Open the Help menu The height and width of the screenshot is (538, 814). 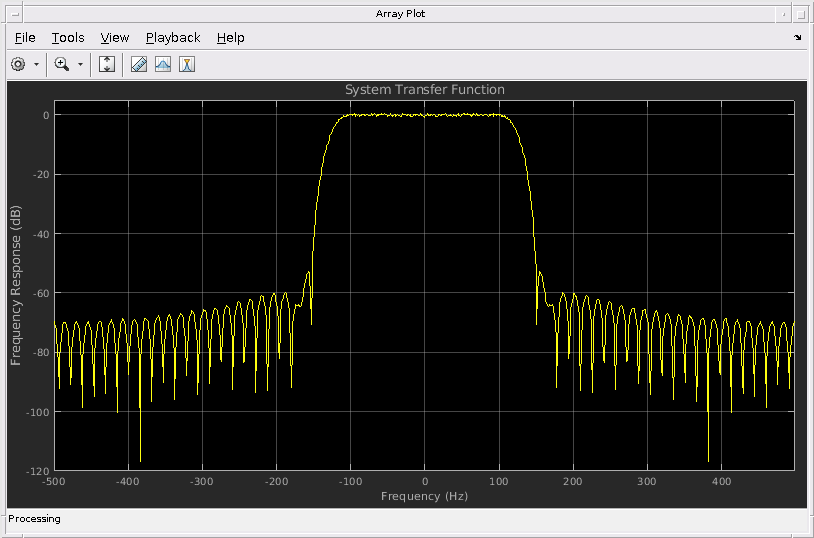click(230, 37)
